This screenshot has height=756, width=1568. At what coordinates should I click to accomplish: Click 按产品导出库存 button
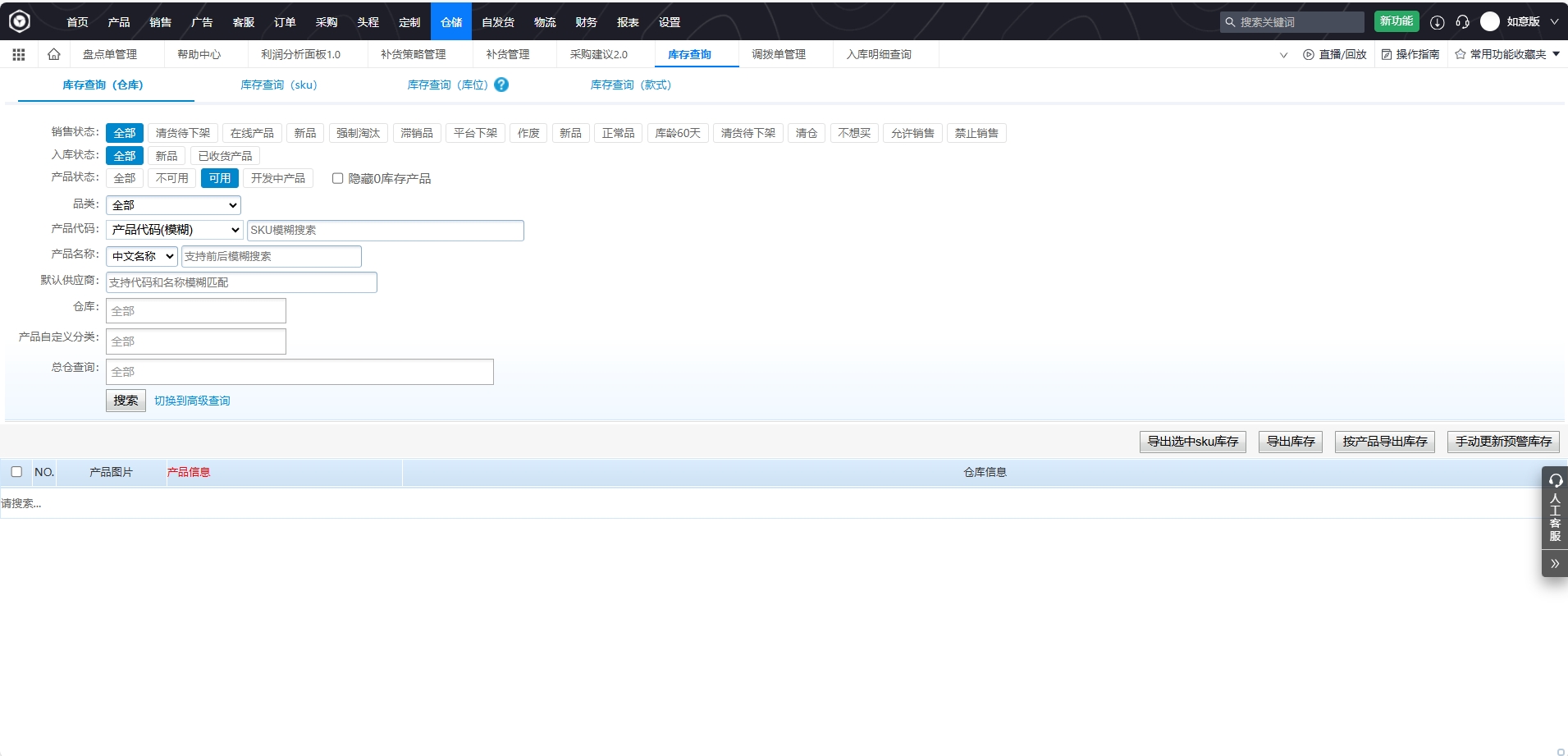[1385, 442]
